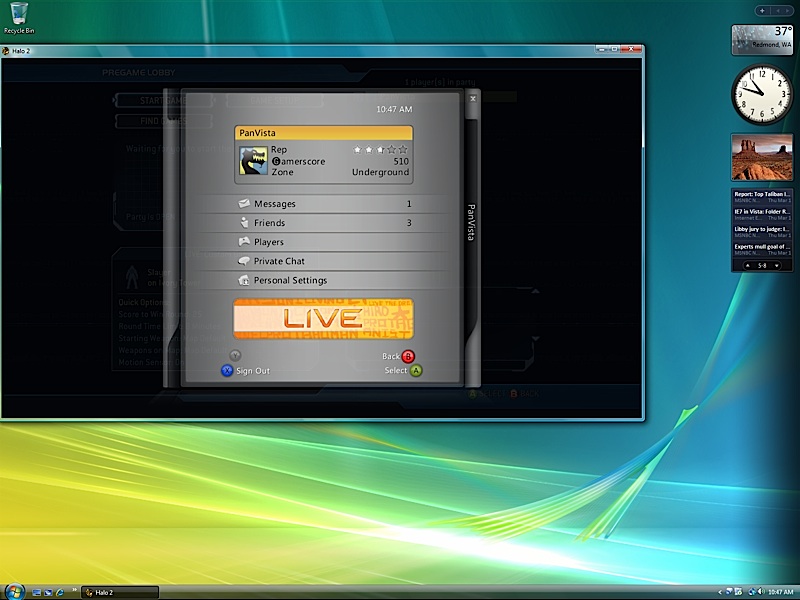Close the Live guide panel with X

tap(473, 99)
